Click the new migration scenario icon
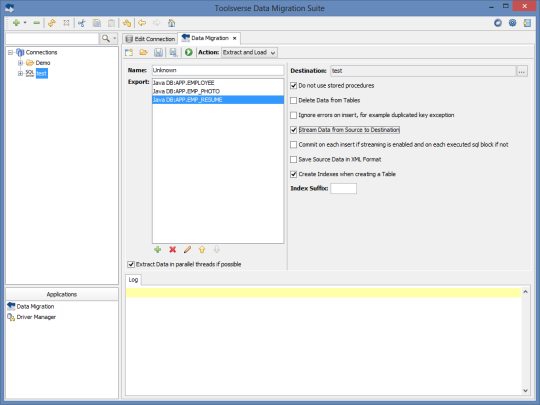The height and width of the screenshot is (405, 540). [x=129, y=52]
